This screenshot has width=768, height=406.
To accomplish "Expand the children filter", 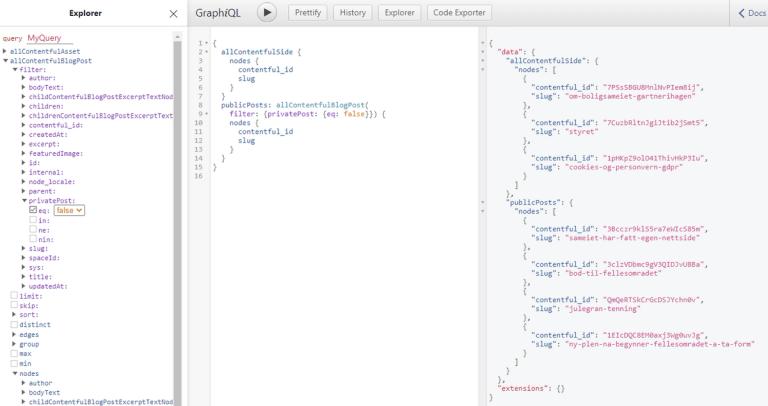I will (x=24, y=106).
